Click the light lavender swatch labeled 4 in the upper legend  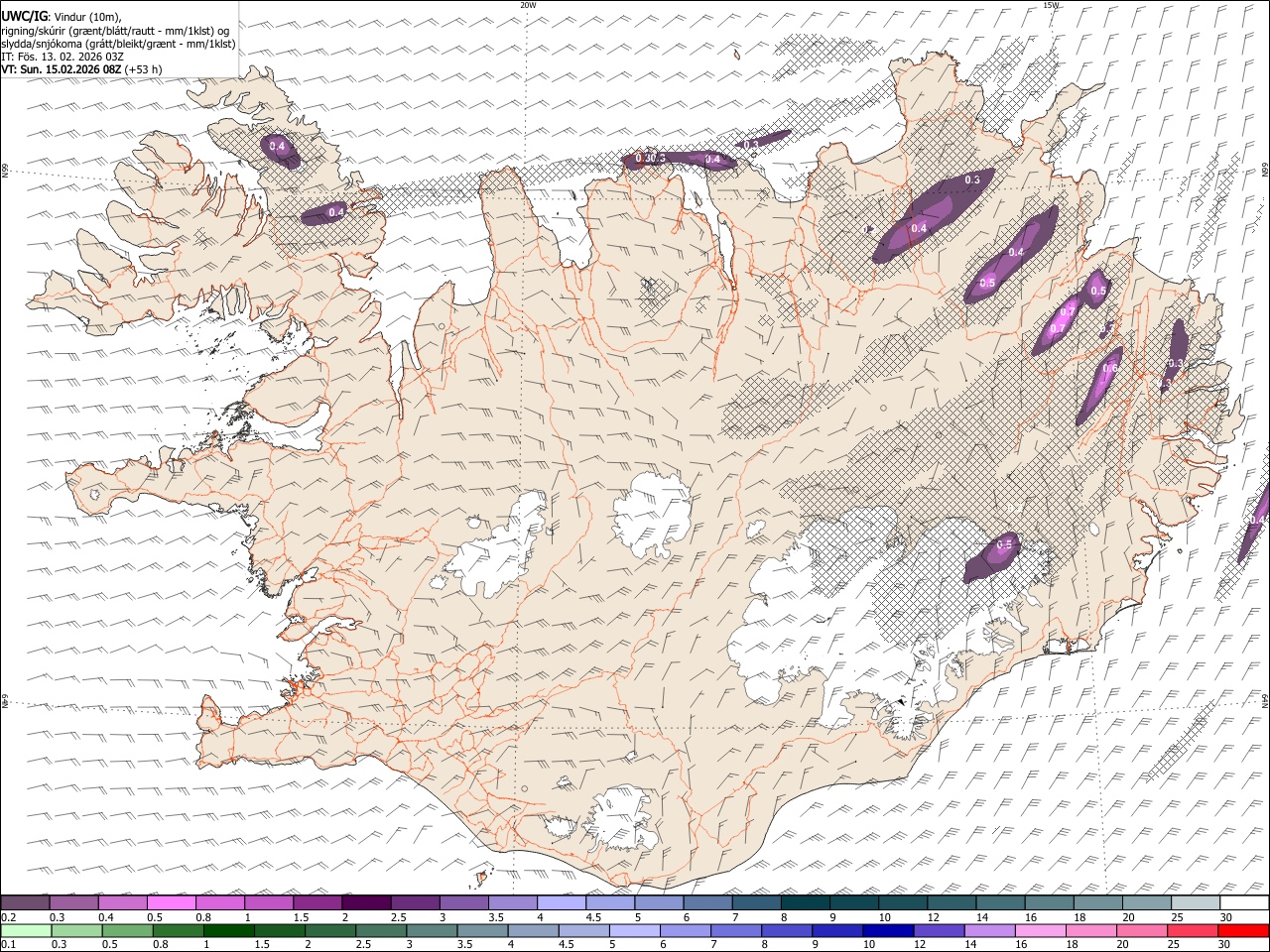(x=560, y=902)
